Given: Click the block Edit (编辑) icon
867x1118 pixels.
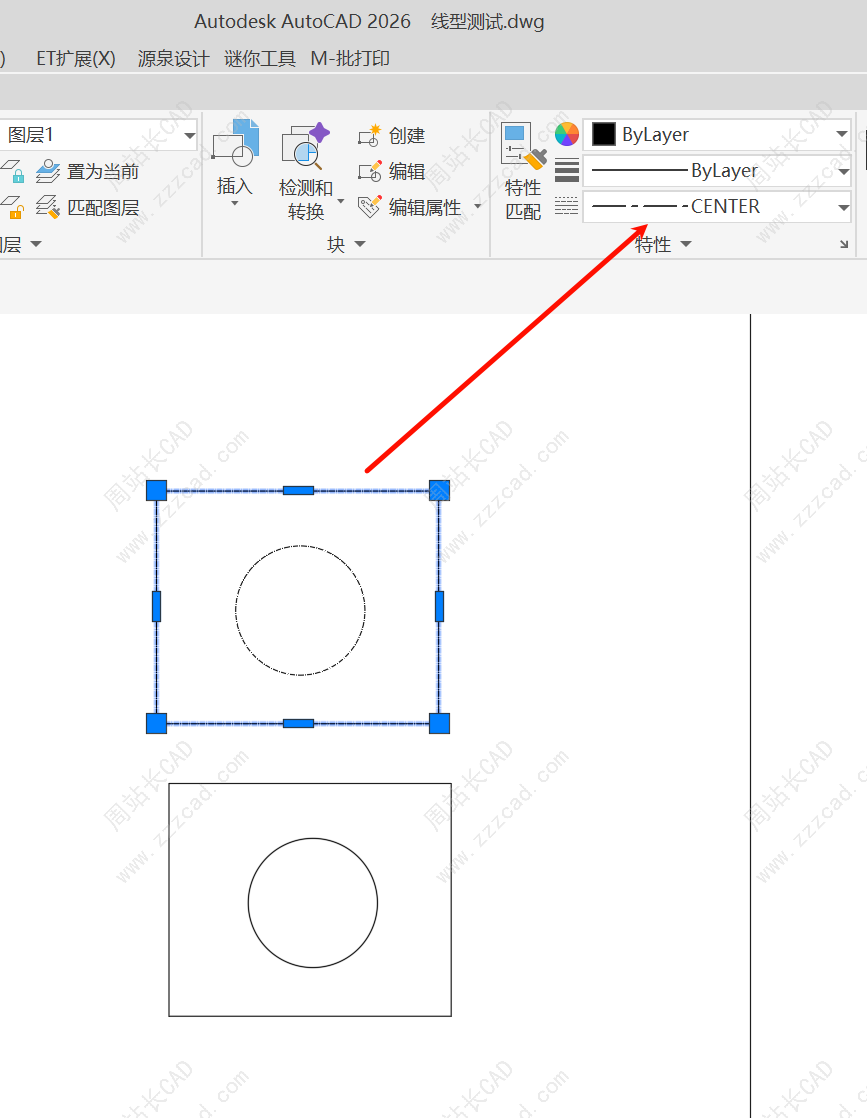Looking at the screenshot, I should 370,172.
